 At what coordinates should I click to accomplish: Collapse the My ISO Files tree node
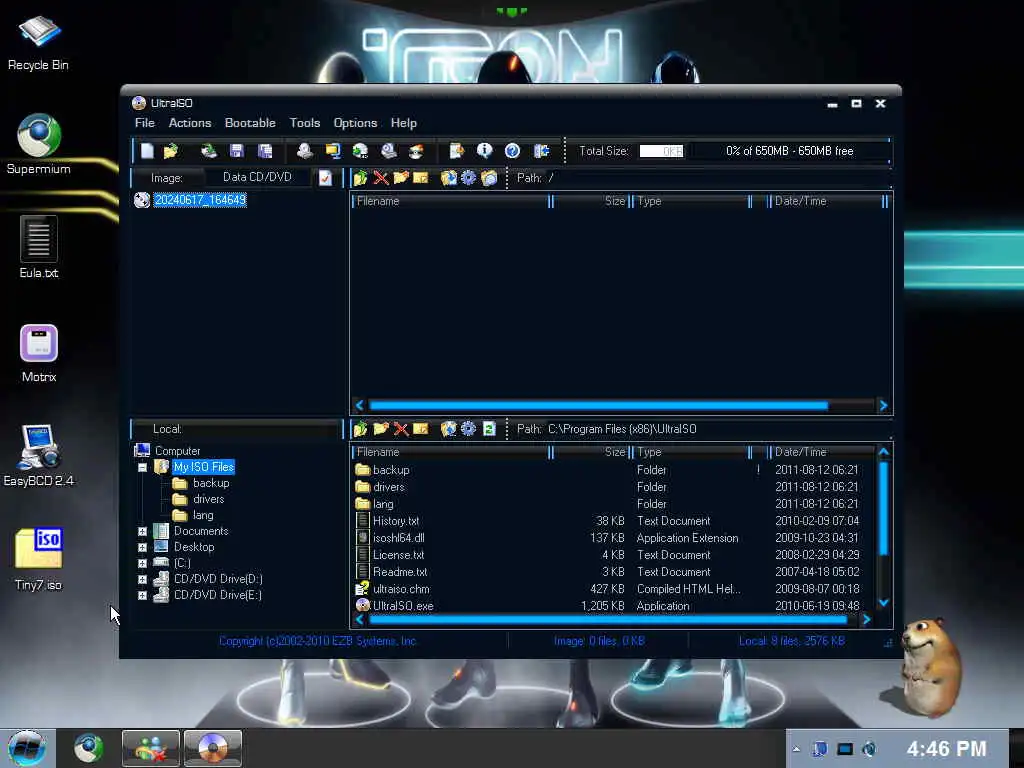coord(142,468)
